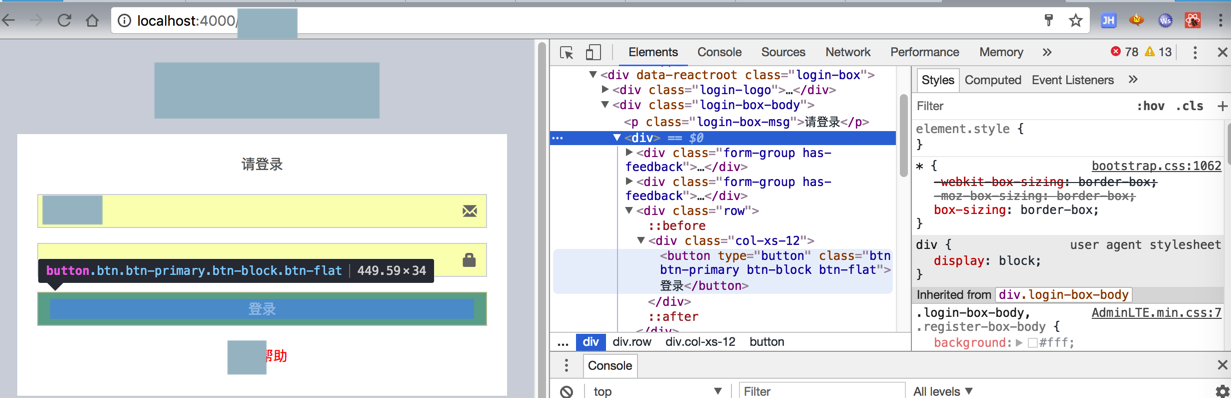Collapse the col-xs-12 div node
1231x398 pixels.
641,241
